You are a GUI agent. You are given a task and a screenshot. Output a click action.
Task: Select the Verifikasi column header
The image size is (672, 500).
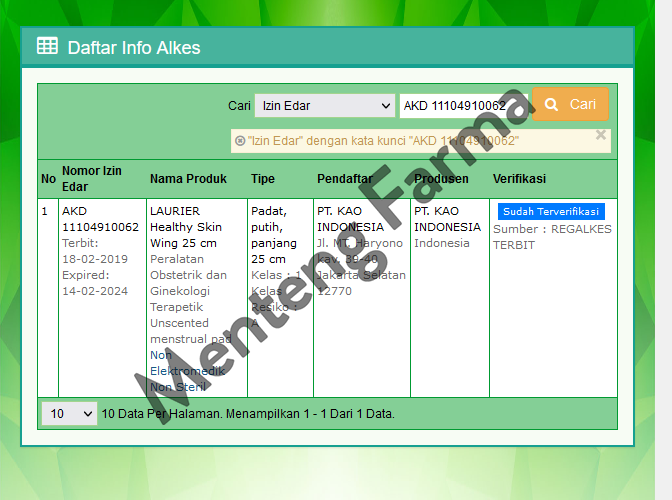pyautogui.click(x=519, y=179)
